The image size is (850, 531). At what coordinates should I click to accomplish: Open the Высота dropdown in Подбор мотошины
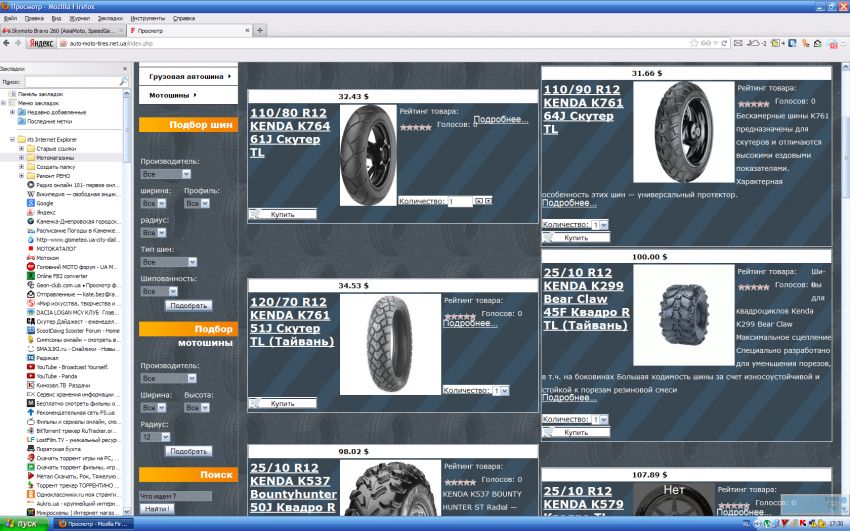(197, 407)
